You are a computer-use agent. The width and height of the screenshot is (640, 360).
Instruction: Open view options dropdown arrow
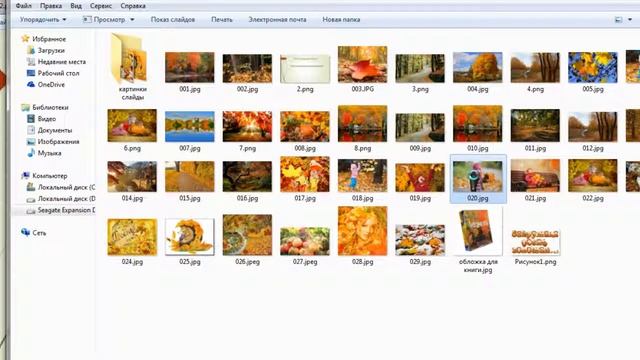[x=630, y=20]
